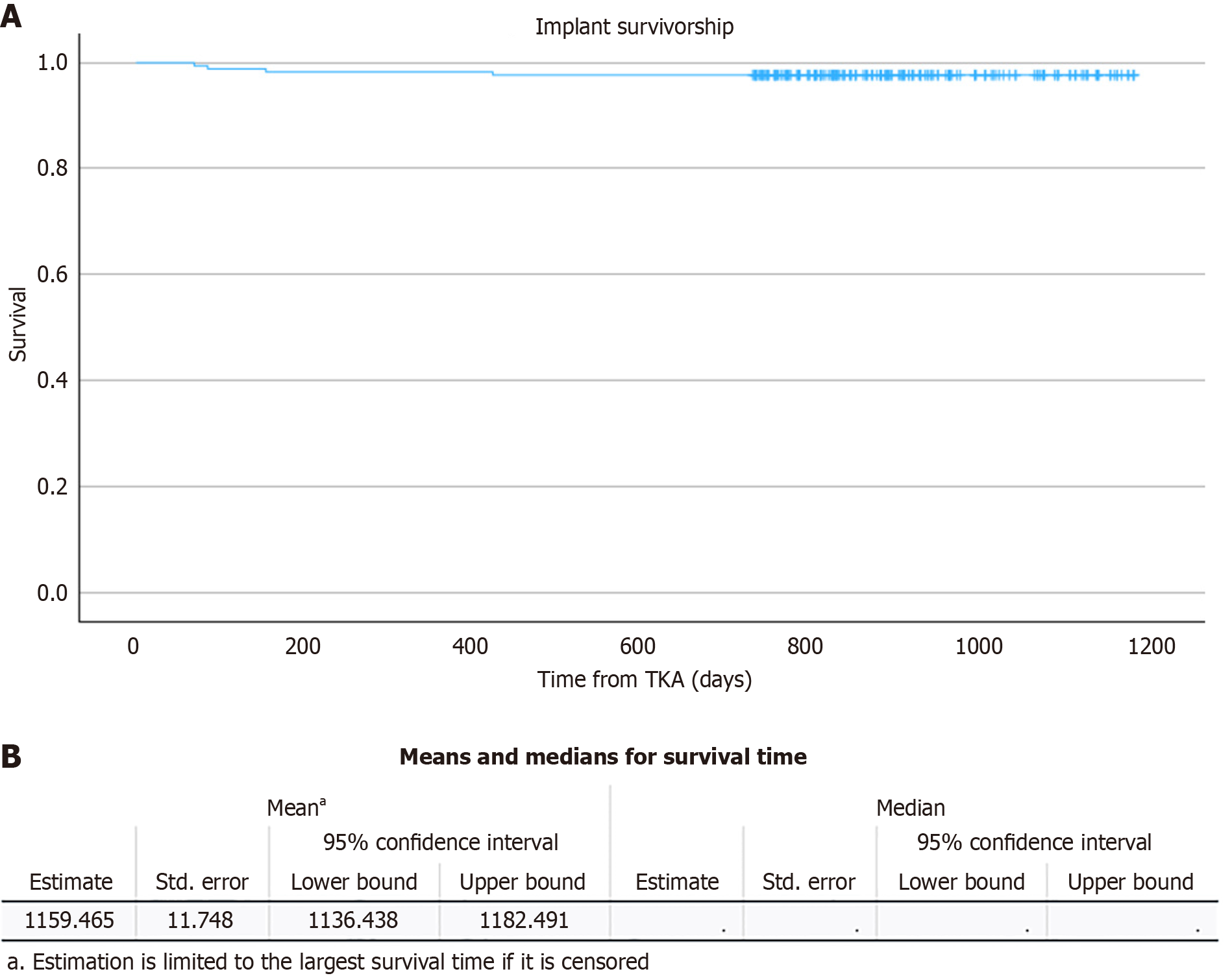The height and width of the screenshot is (978, 1232).
Task: Click the 0.2 tick on the survival axis
Action: [x=52, y=487]
